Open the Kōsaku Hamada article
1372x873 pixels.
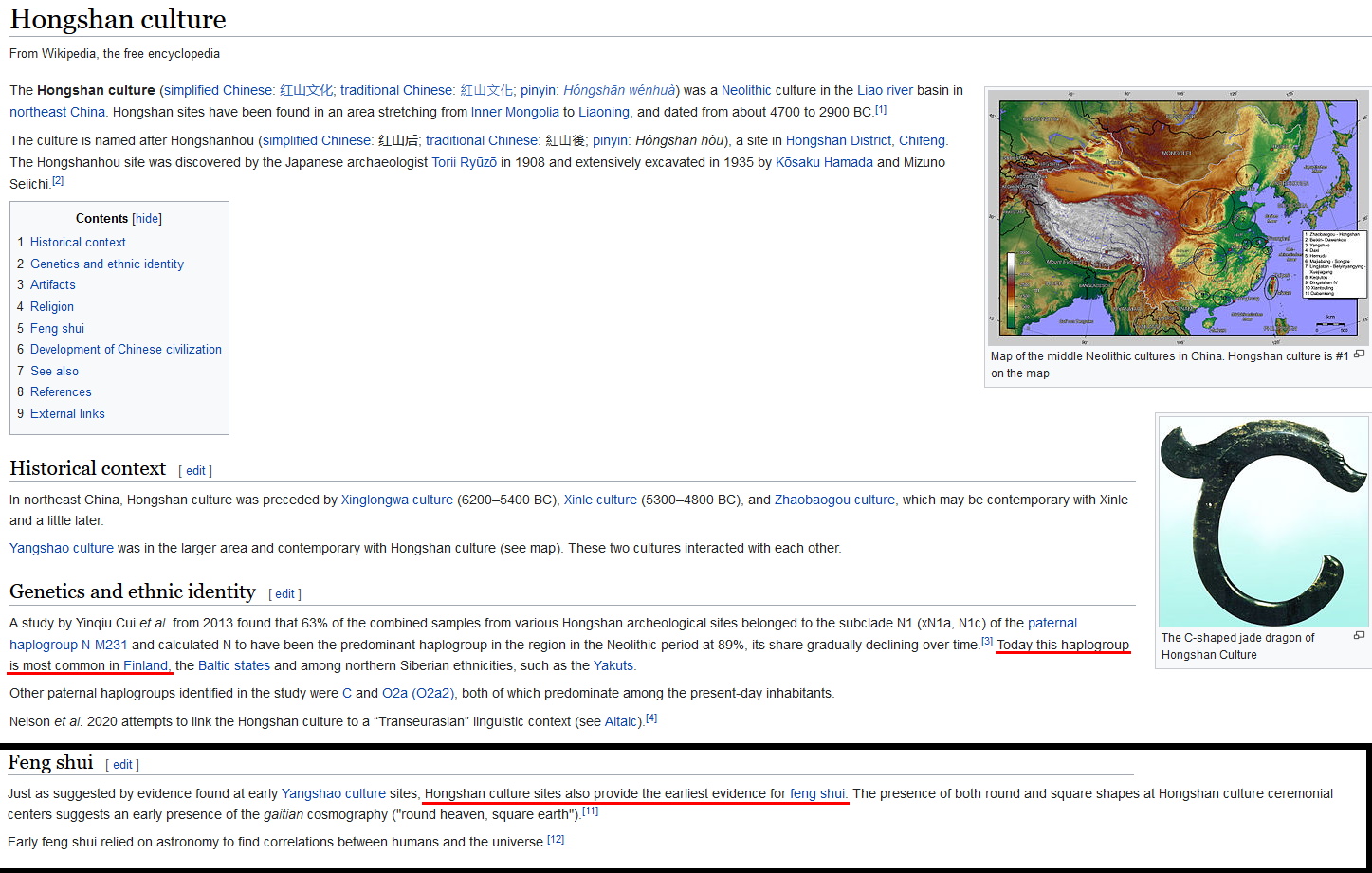pos(824,163)
